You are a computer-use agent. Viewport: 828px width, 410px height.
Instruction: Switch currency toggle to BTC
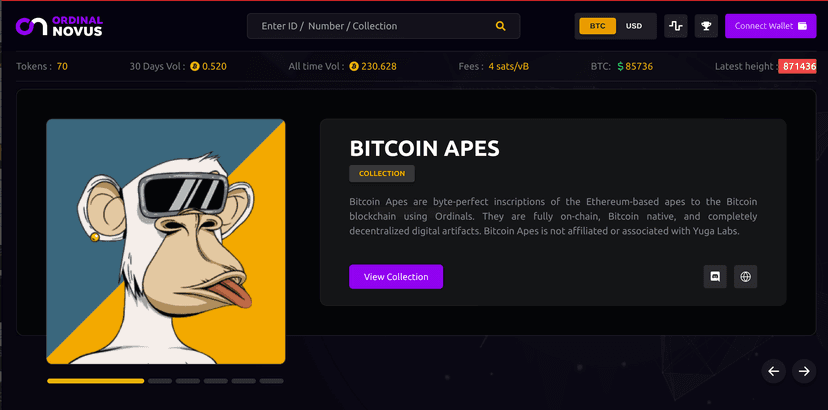click(597, 26)
